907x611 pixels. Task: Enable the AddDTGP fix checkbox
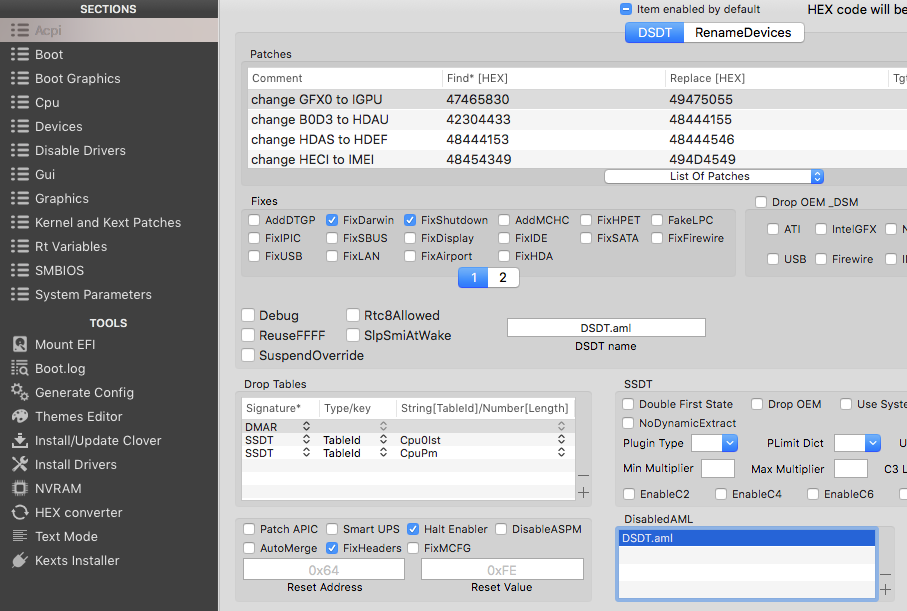pyautogui.click(x=254, y=220)
